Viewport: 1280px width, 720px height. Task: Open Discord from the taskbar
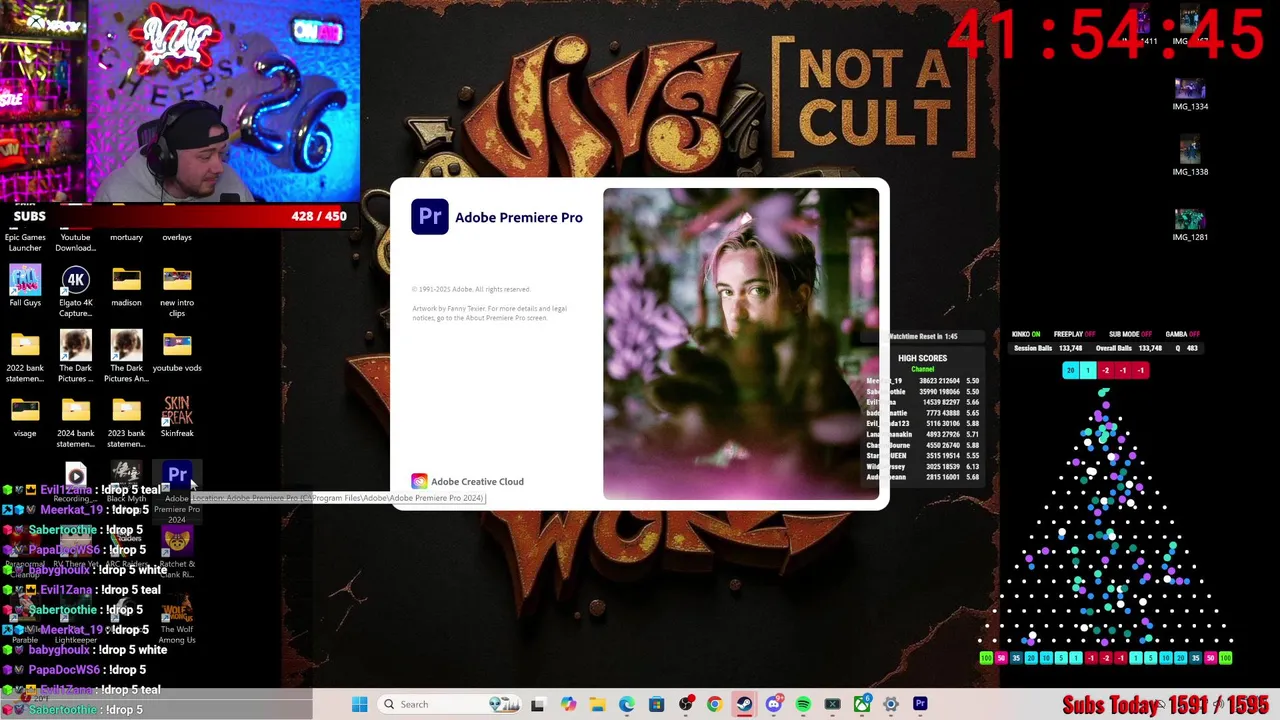(x=773, y=704)
